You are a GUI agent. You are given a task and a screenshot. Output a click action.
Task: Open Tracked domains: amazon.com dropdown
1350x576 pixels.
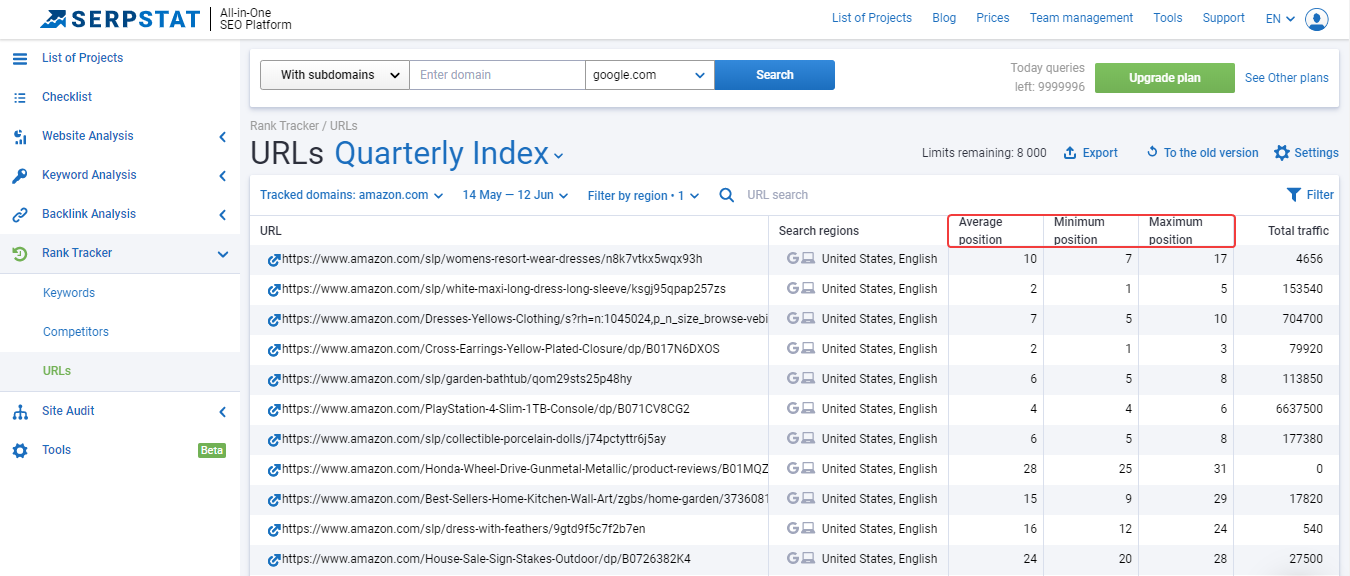click(352, 195)
